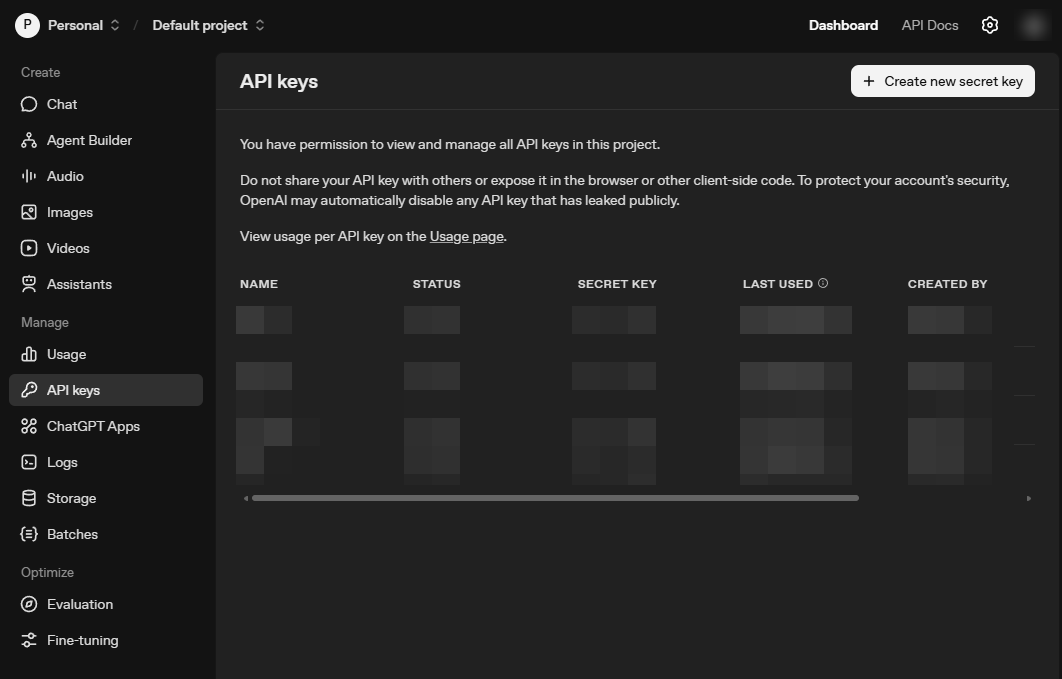Click the horizontal table scrollbar thumb
Image resolution: width=1062 pixels, height=679 pixels.
pyautogui.click(x=555, y=498)
